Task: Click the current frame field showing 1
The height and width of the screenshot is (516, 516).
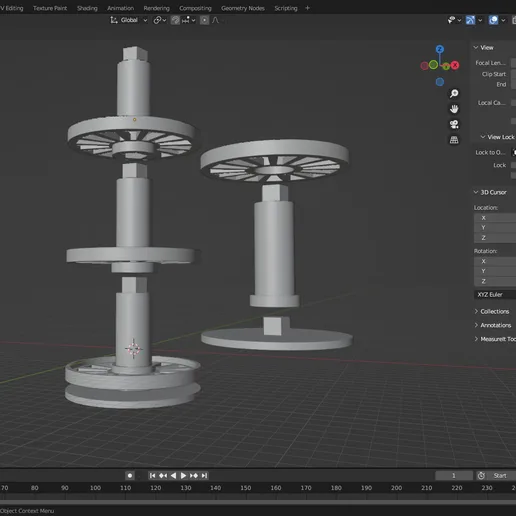Action: (454, 476)
